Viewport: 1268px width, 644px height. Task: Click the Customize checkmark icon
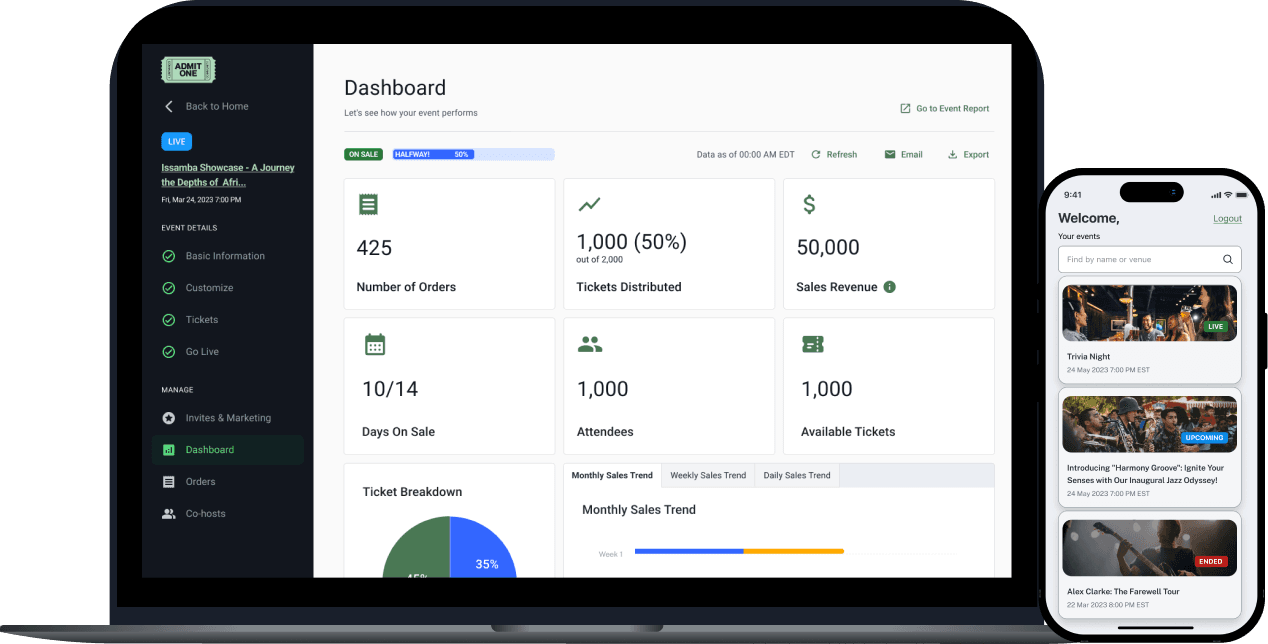tap(169, 288)
